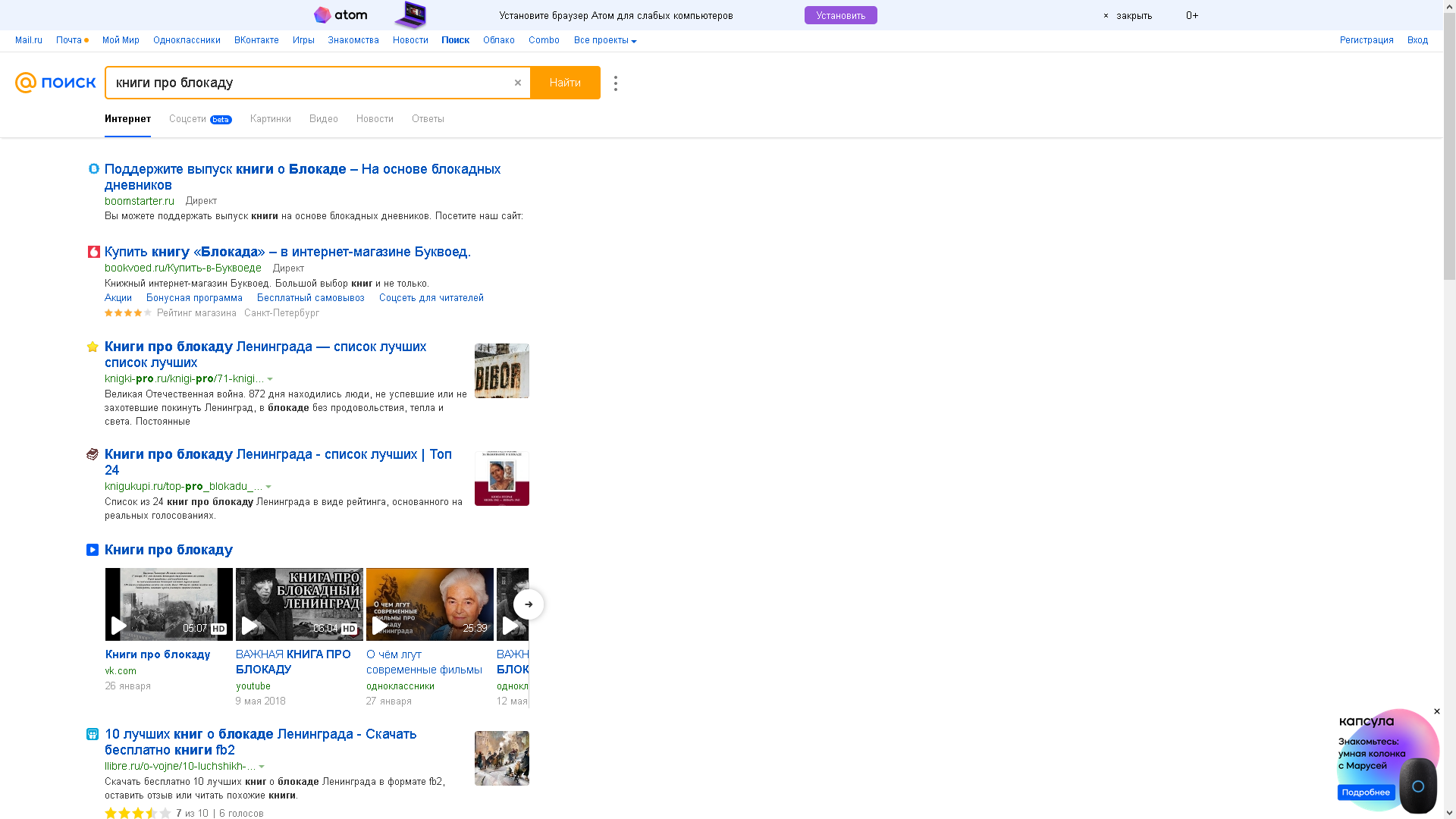
Task: Open Мой Мир in top navigation
Action: [x=121, y=40]
